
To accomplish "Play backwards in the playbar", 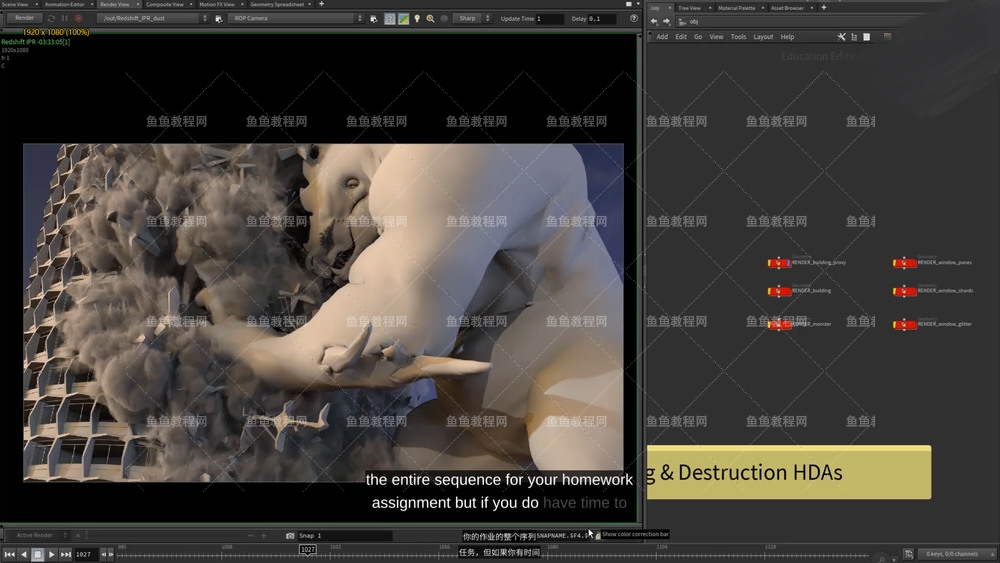I will (x=24, y=555).
